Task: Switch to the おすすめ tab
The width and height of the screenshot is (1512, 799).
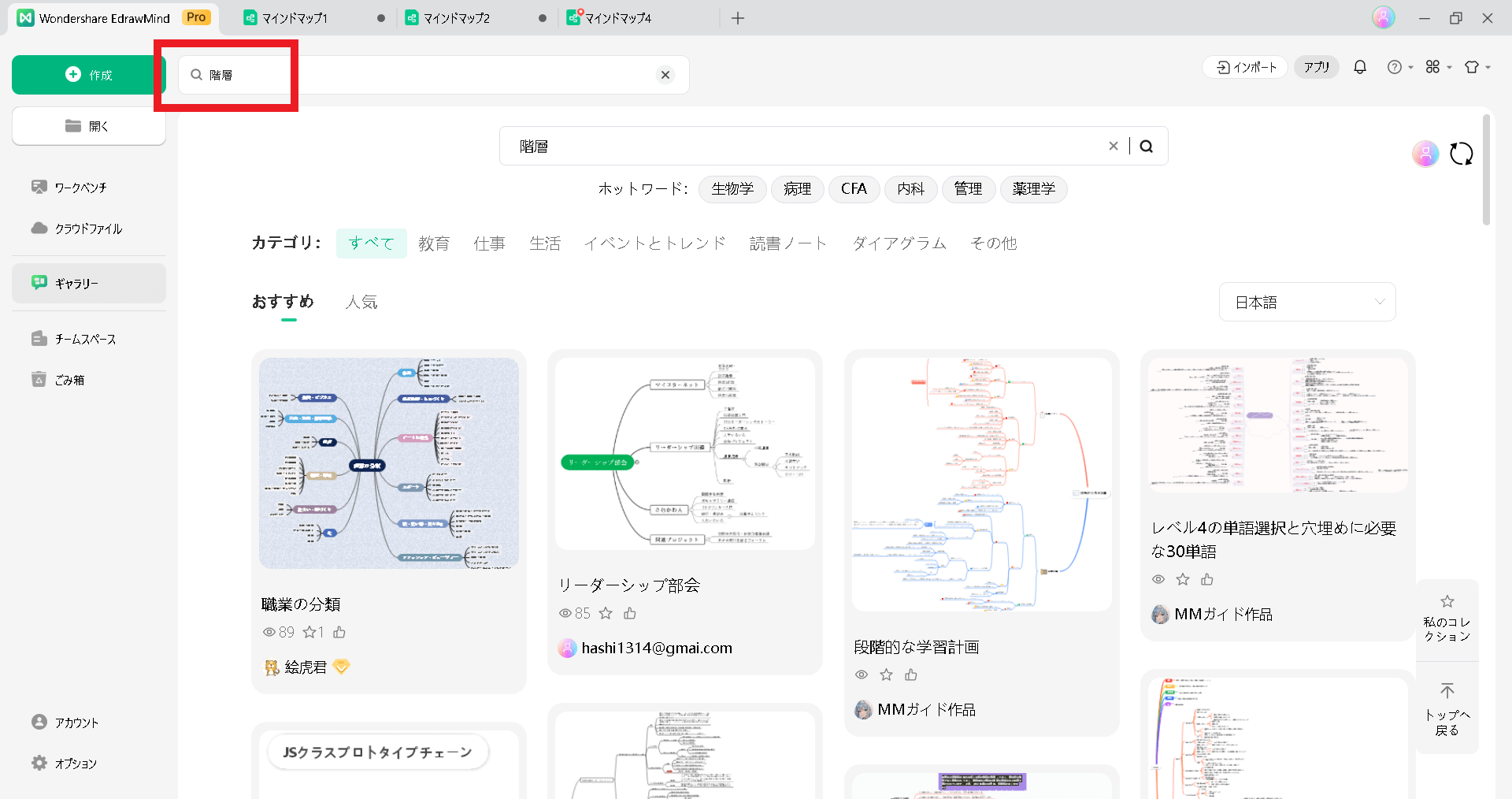Action: [x=283, y=303]
